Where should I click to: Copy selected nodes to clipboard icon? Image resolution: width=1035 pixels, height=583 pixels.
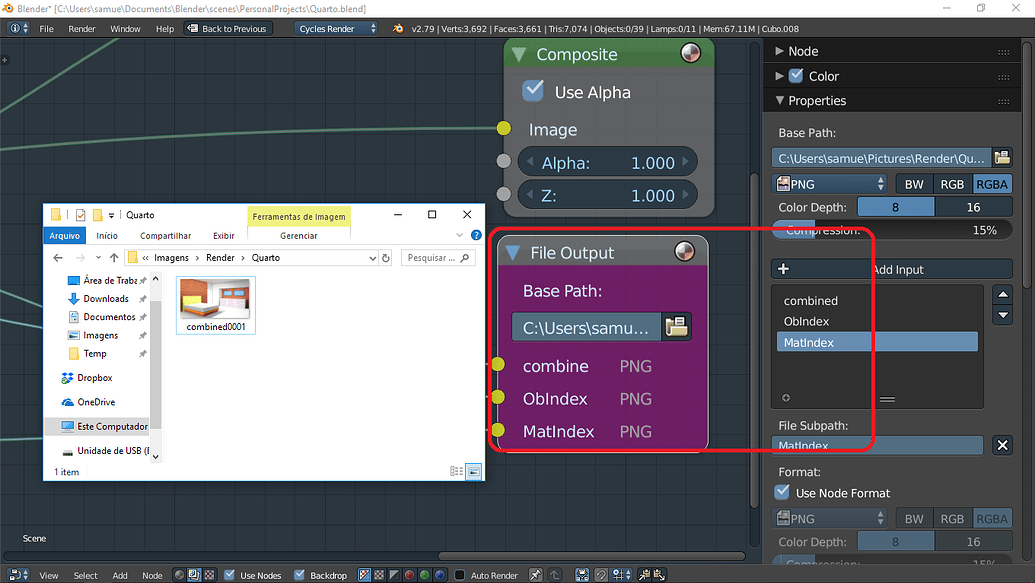point(644,575)
